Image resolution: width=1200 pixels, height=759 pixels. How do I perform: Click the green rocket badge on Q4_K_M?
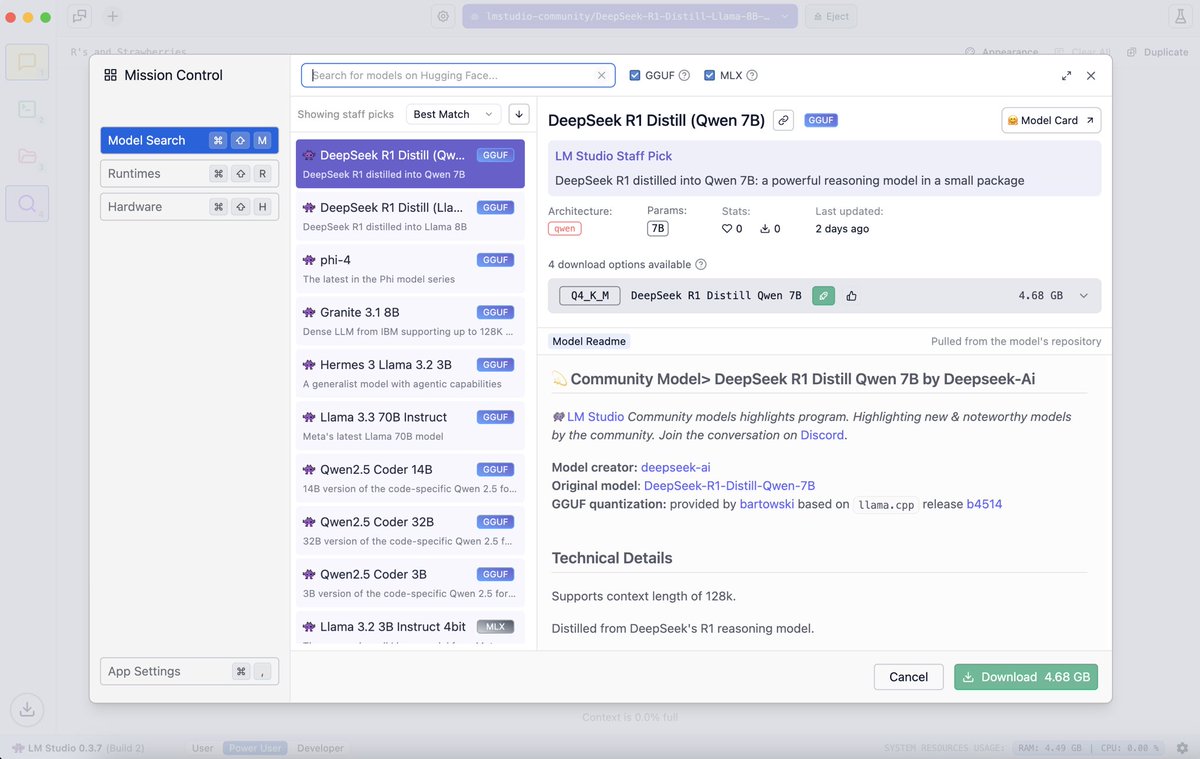[x=823, y=296]
